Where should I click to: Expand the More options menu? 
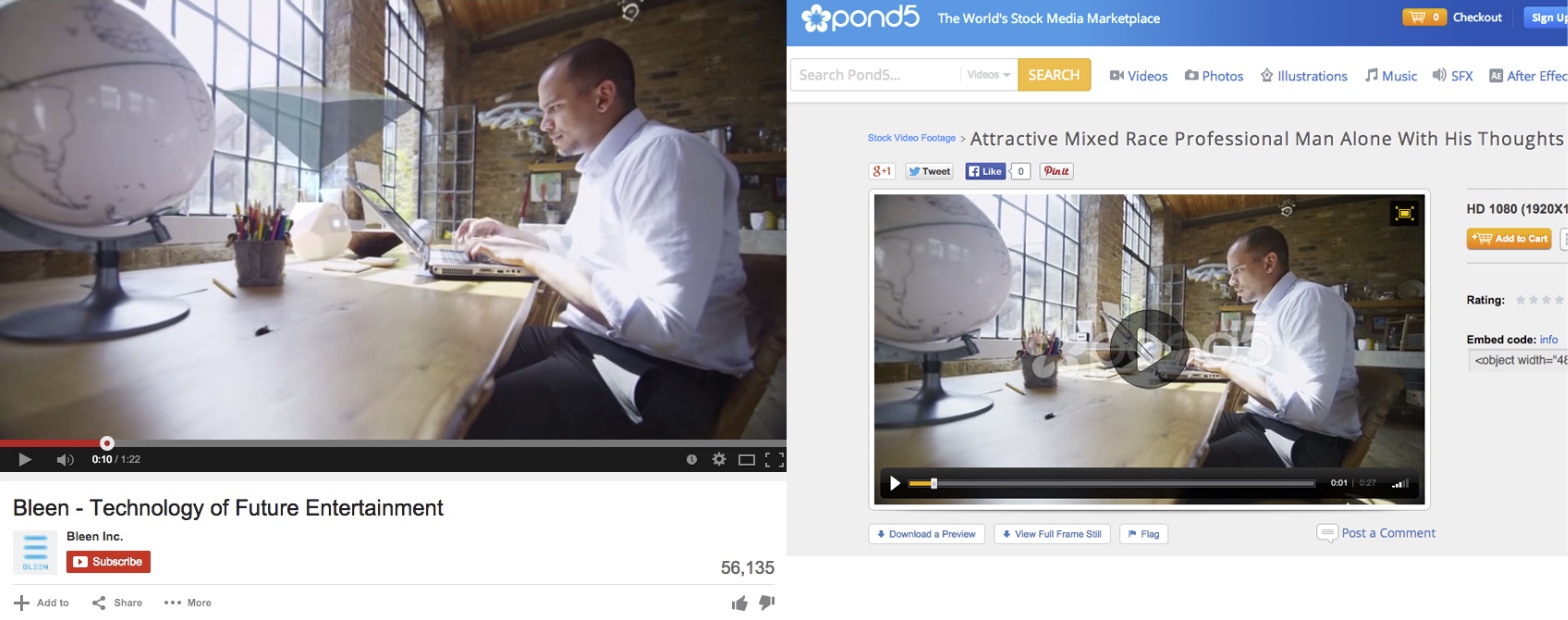[x=188, y=603]
